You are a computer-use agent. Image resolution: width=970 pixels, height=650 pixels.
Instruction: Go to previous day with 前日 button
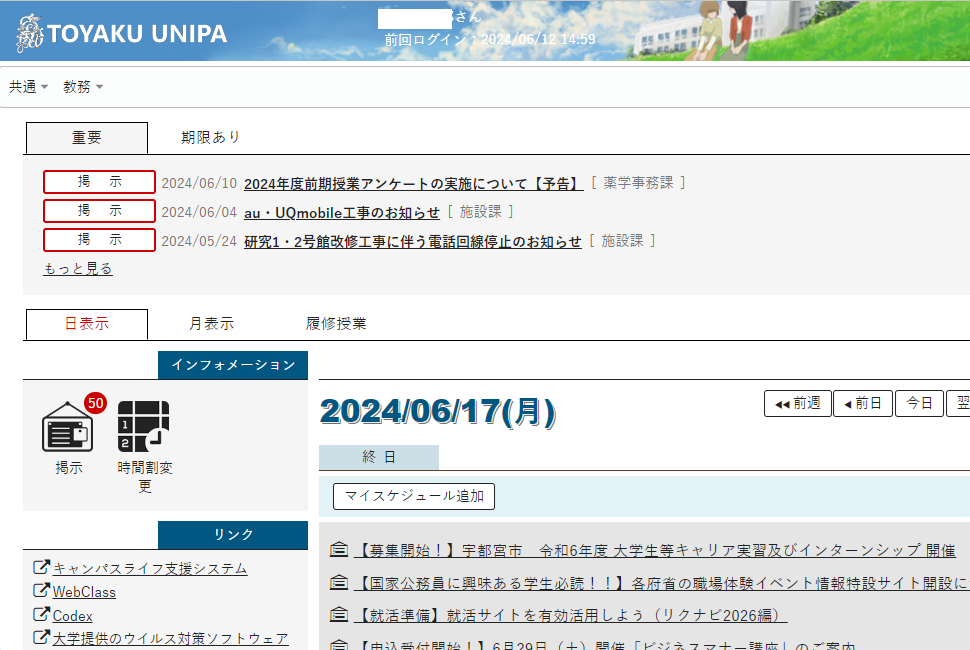(x=863, y=404)
